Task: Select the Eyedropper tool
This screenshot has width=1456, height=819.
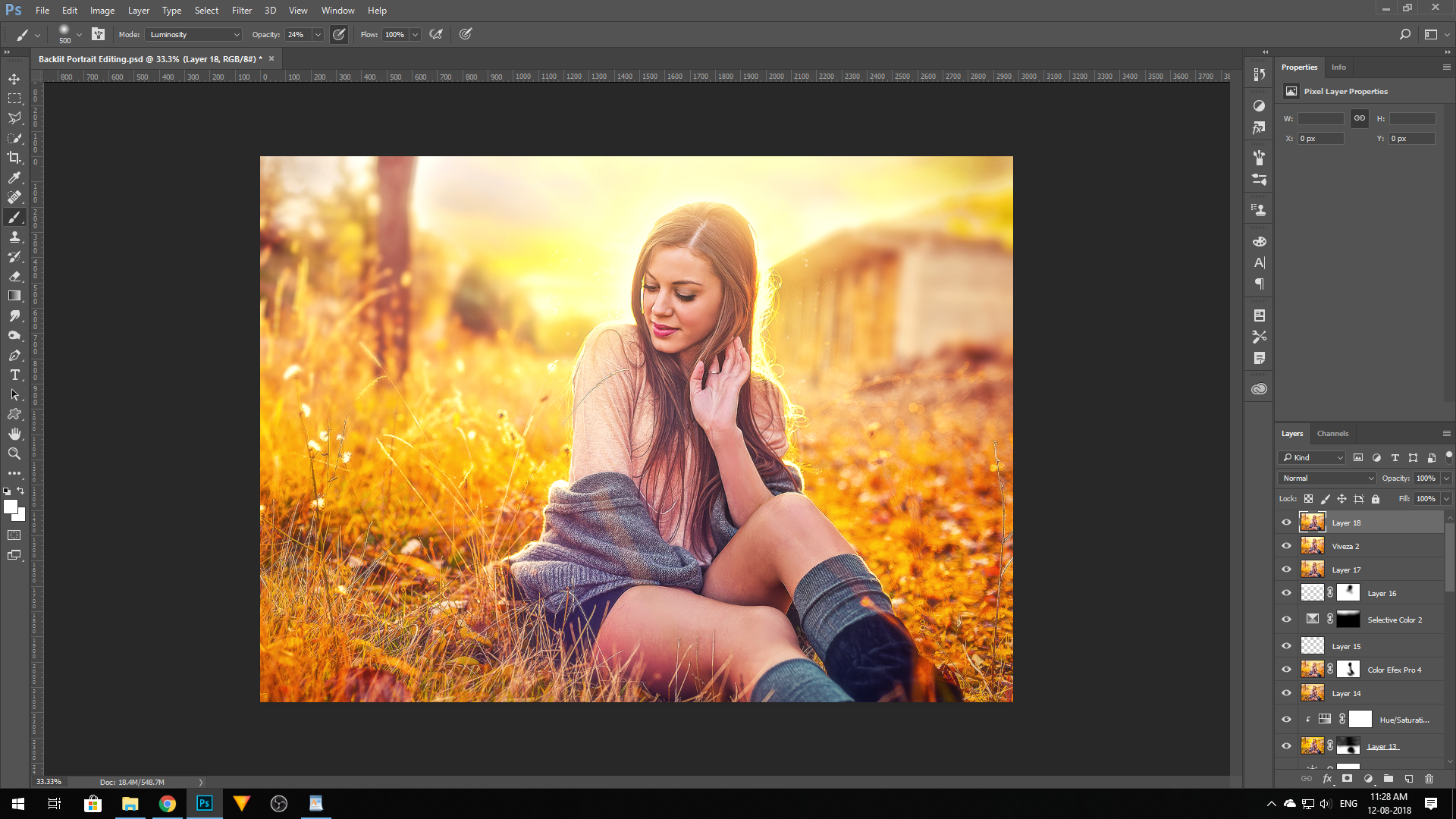Action: click(14, 177)
